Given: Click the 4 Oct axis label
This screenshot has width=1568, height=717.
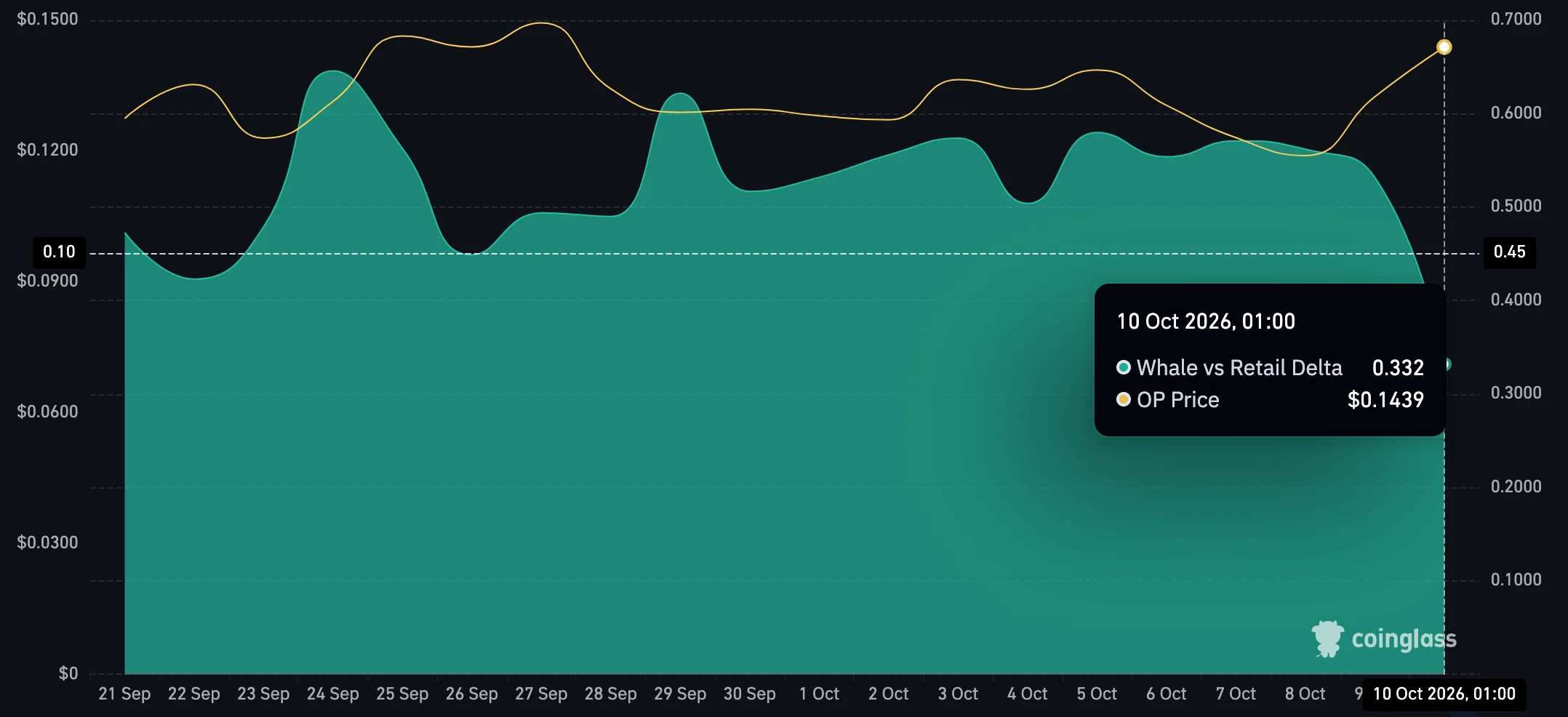Looking at the screenshot, I should coord(1028,694).
